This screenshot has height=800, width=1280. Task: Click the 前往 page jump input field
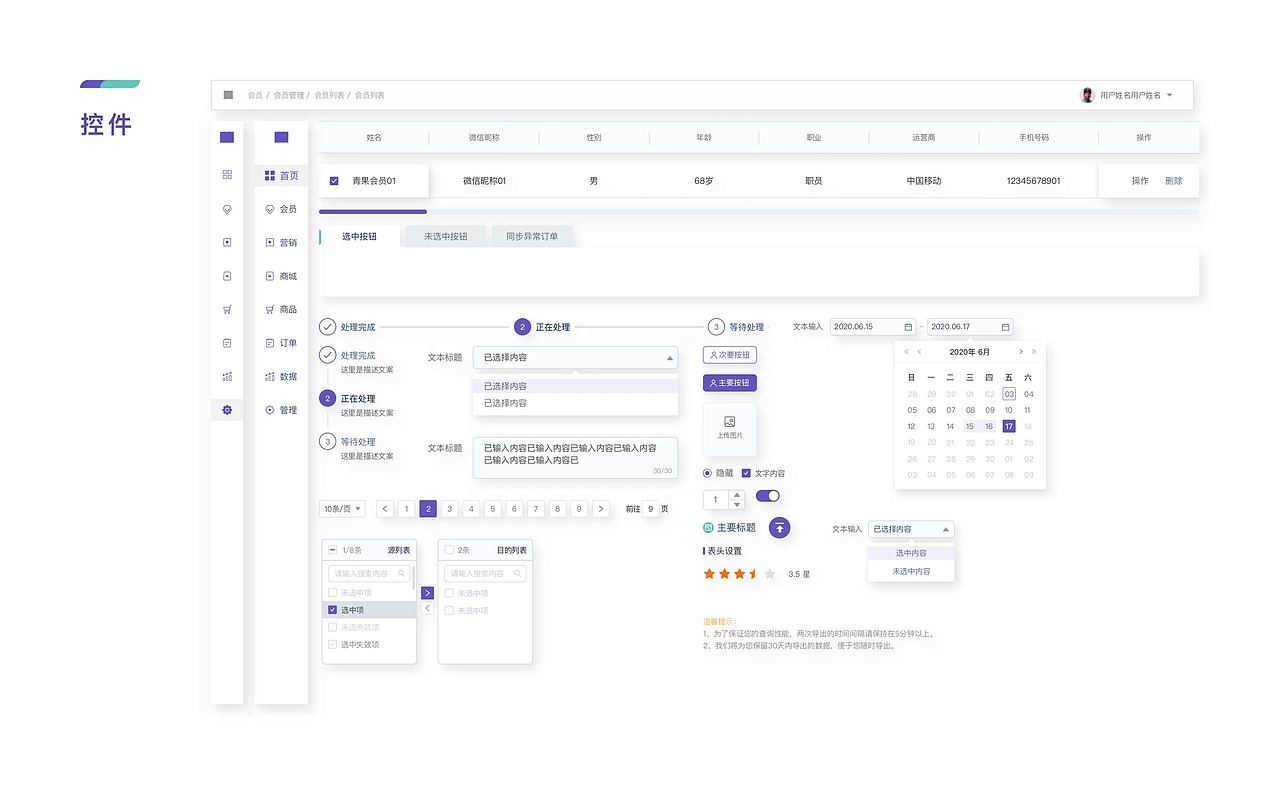point(651,509)
